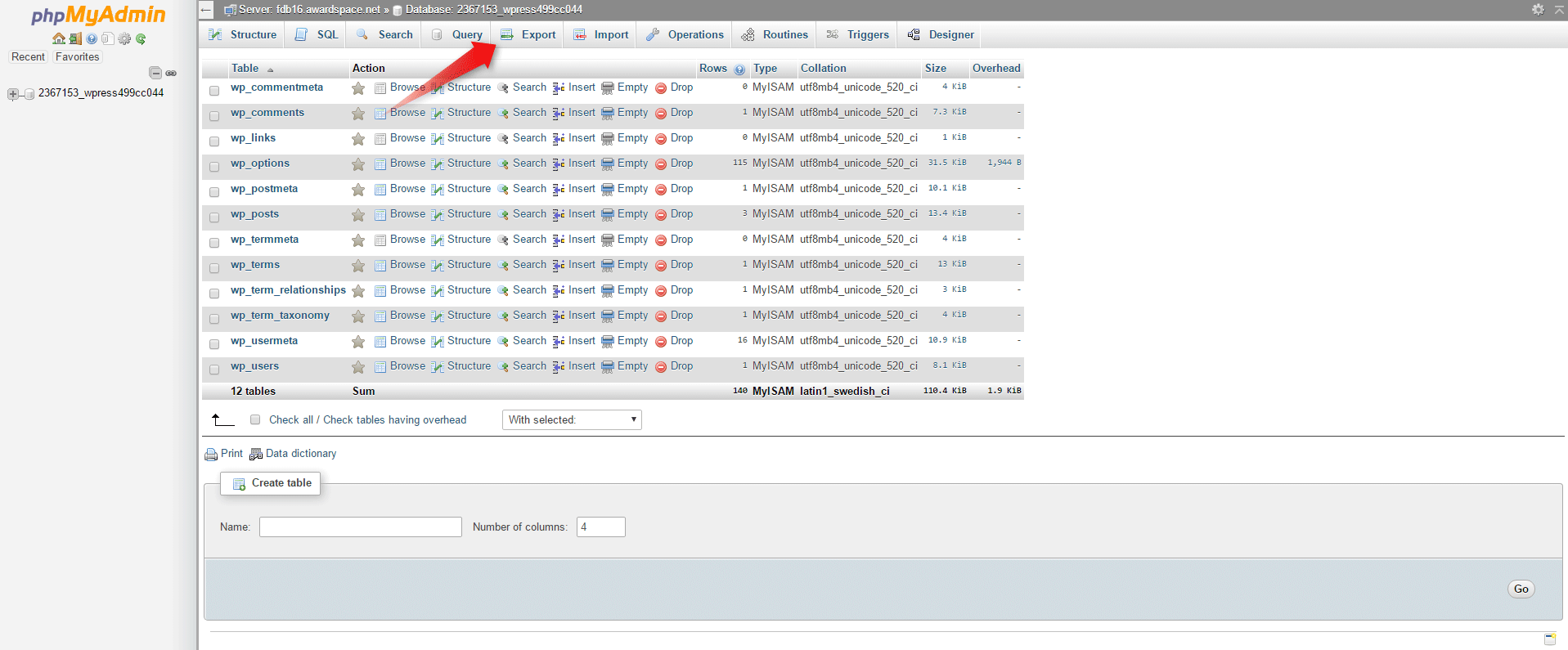Image resolution: width=1568 pixels, height=650 pixels.
Task: Tick the checkbox for wp_options table
Action: pyautogui.click(x=214, y=167)
